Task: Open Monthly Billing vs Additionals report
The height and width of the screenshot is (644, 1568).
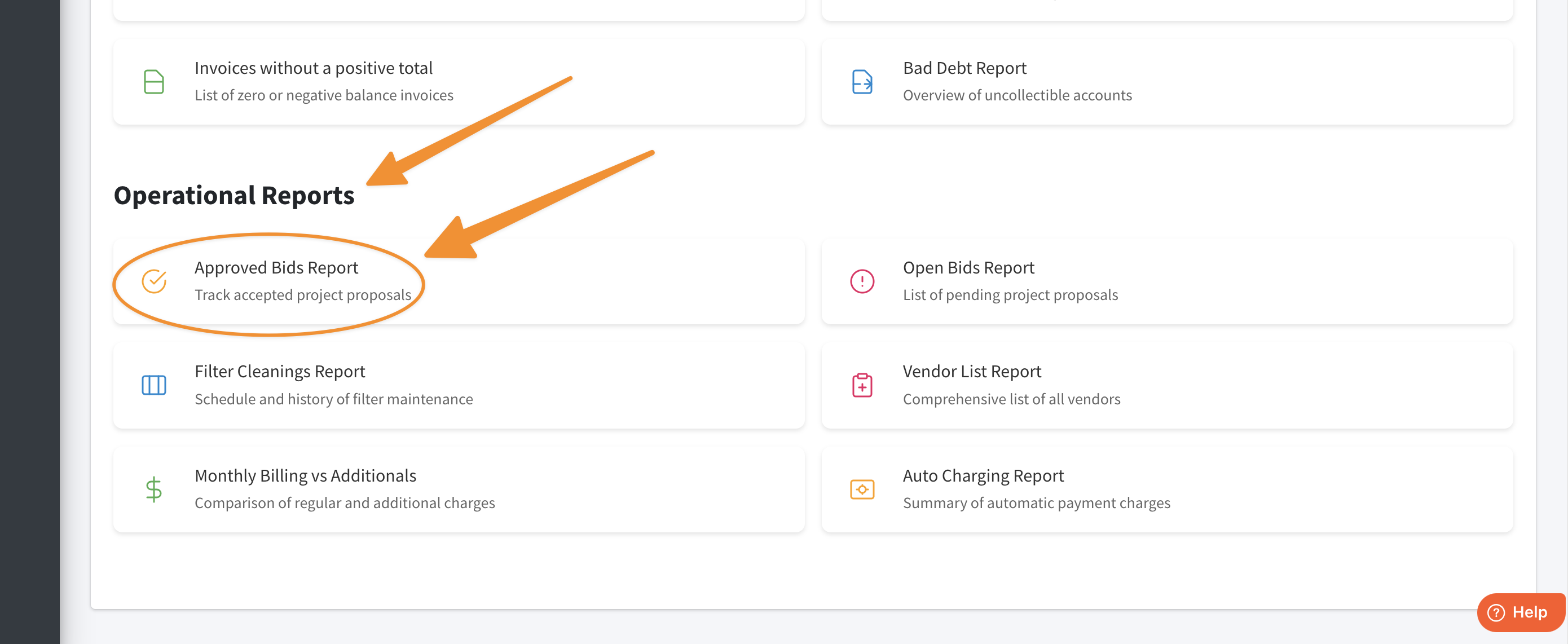Action: (x=306, y=475)
